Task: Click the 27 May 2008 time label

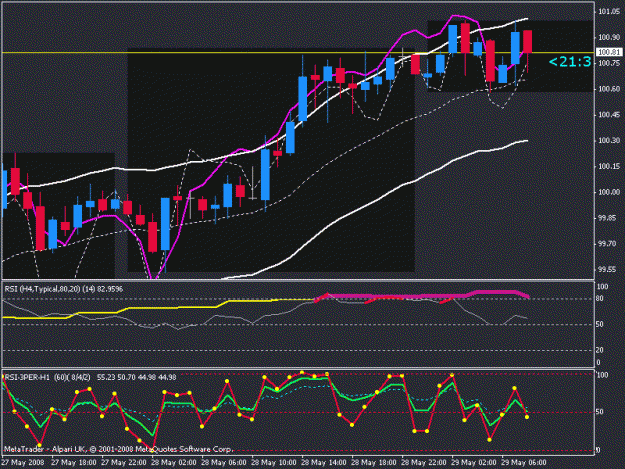Action: pos(23,463)
